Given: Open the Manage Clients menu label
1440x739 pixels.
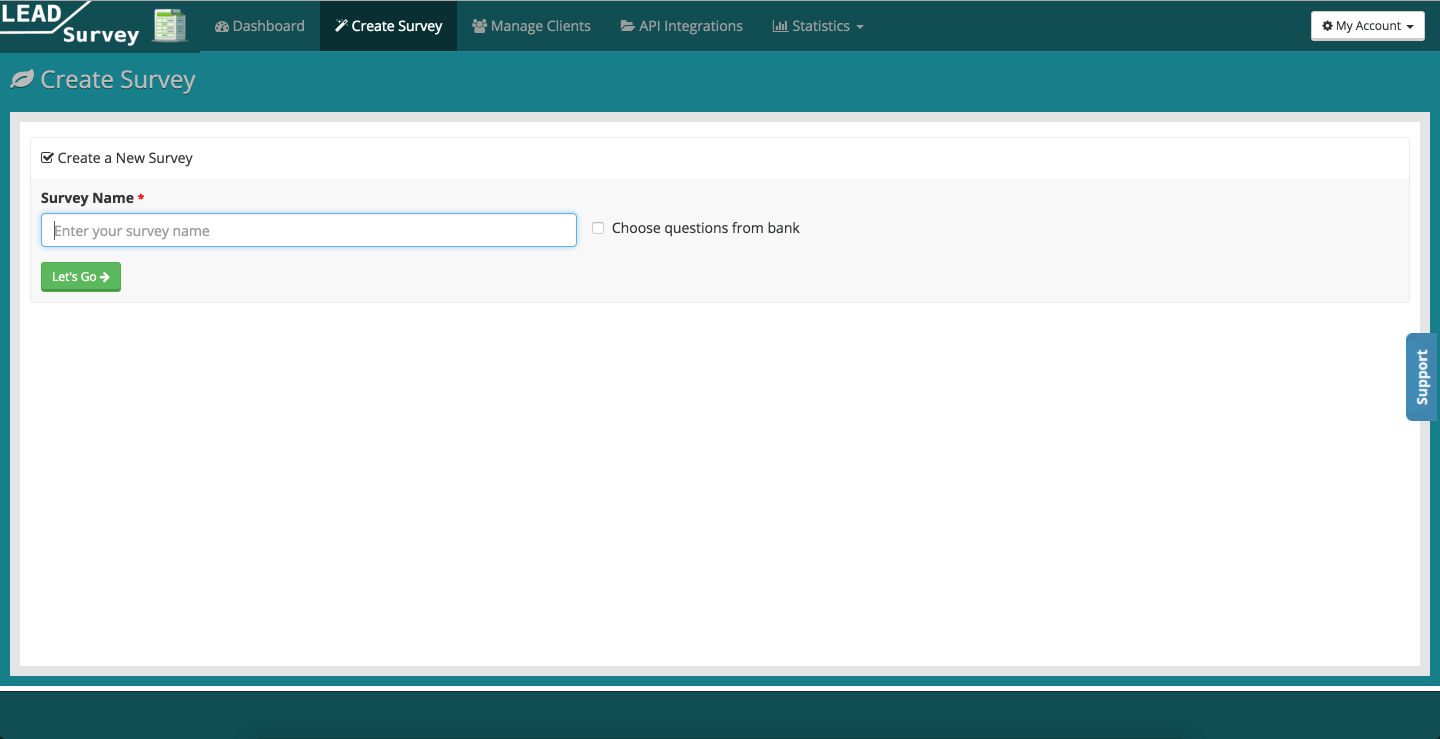Looking at the screenshot, I should pos(540,26).
